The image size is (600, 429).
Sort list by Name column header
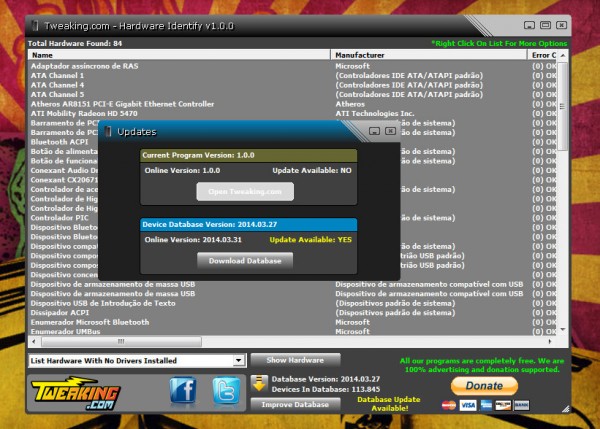179,55
